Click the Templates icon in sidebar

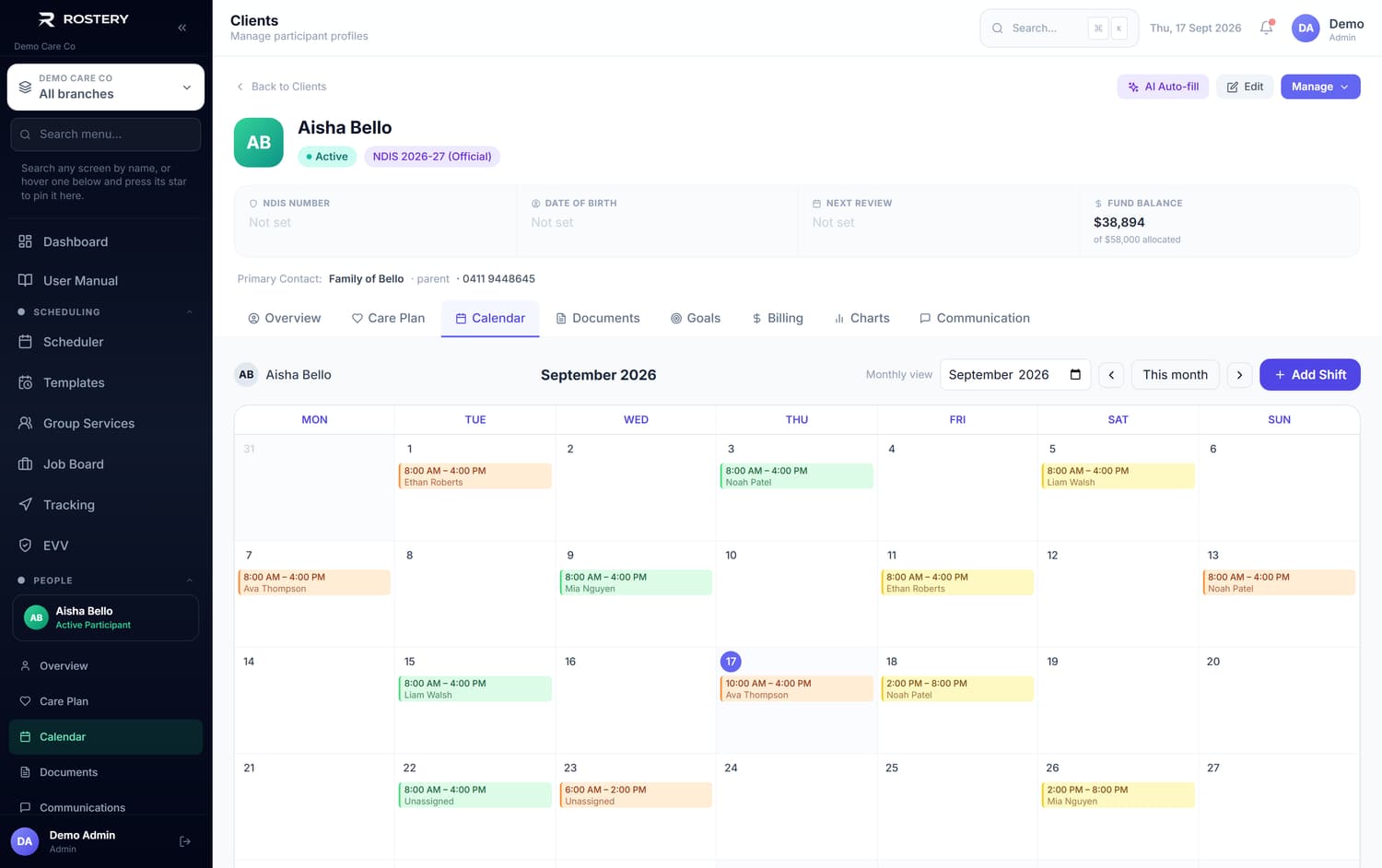coord(25,382)
